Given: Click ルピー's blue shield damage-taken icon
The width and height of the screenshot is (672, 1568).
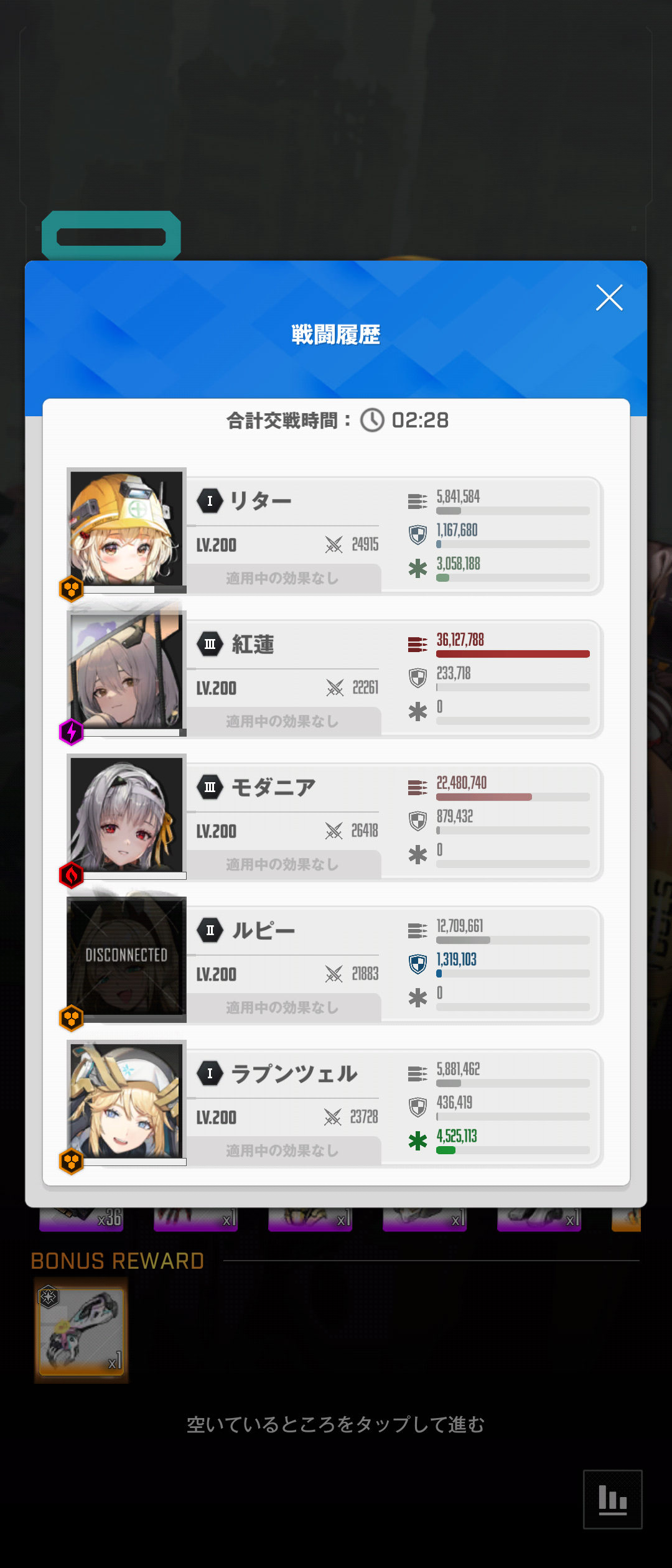Looking at the screenshot, I should 418,964.
